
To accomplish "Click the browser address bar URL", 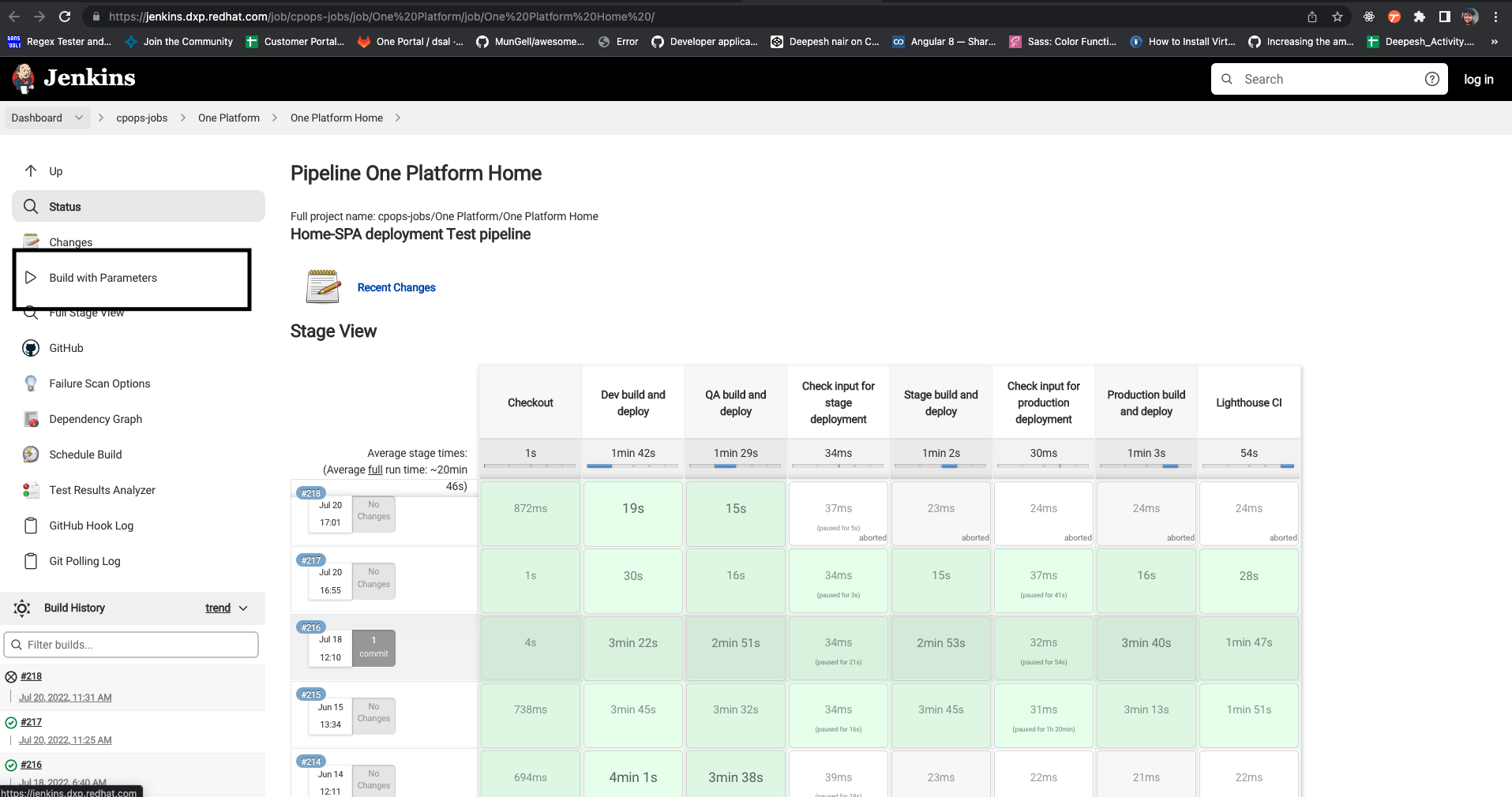I will [381, 17].
